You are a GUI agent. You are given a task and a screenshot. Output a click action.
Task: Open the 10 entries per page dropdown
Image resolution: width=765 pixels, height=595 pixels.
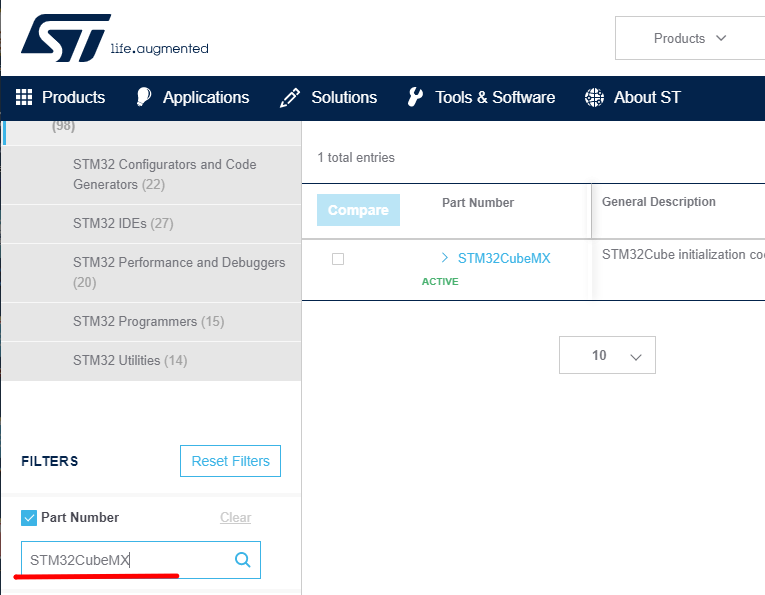pos(607,355)
